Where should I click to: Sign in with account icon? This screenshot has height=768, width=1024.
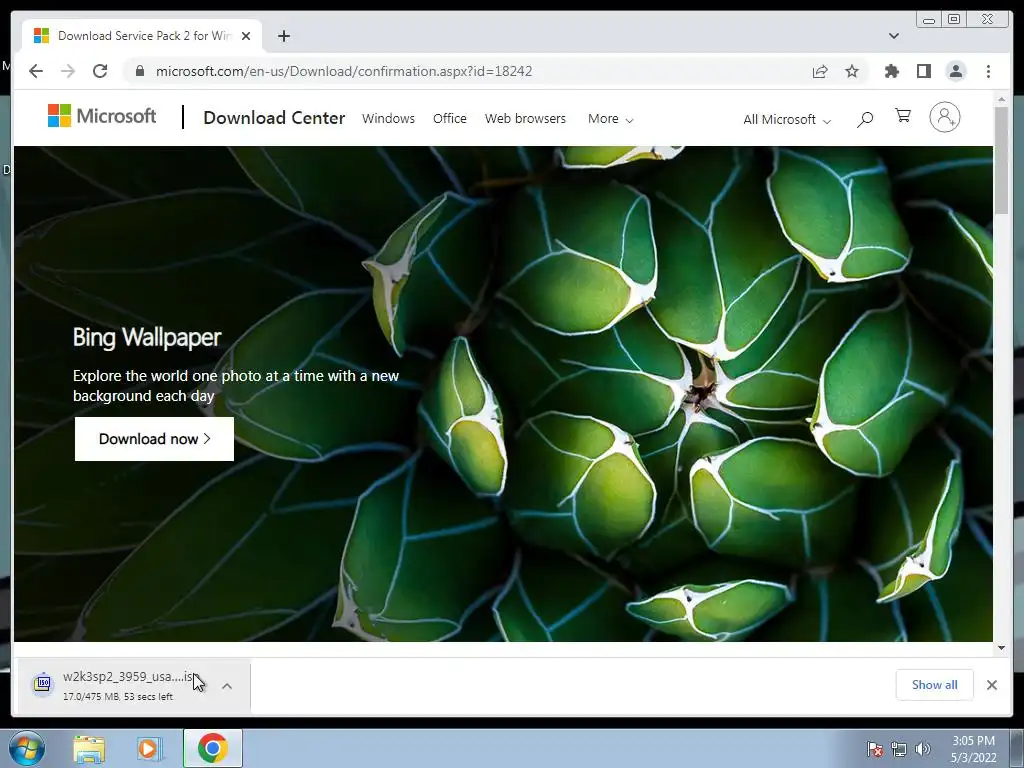click(944, 117)
